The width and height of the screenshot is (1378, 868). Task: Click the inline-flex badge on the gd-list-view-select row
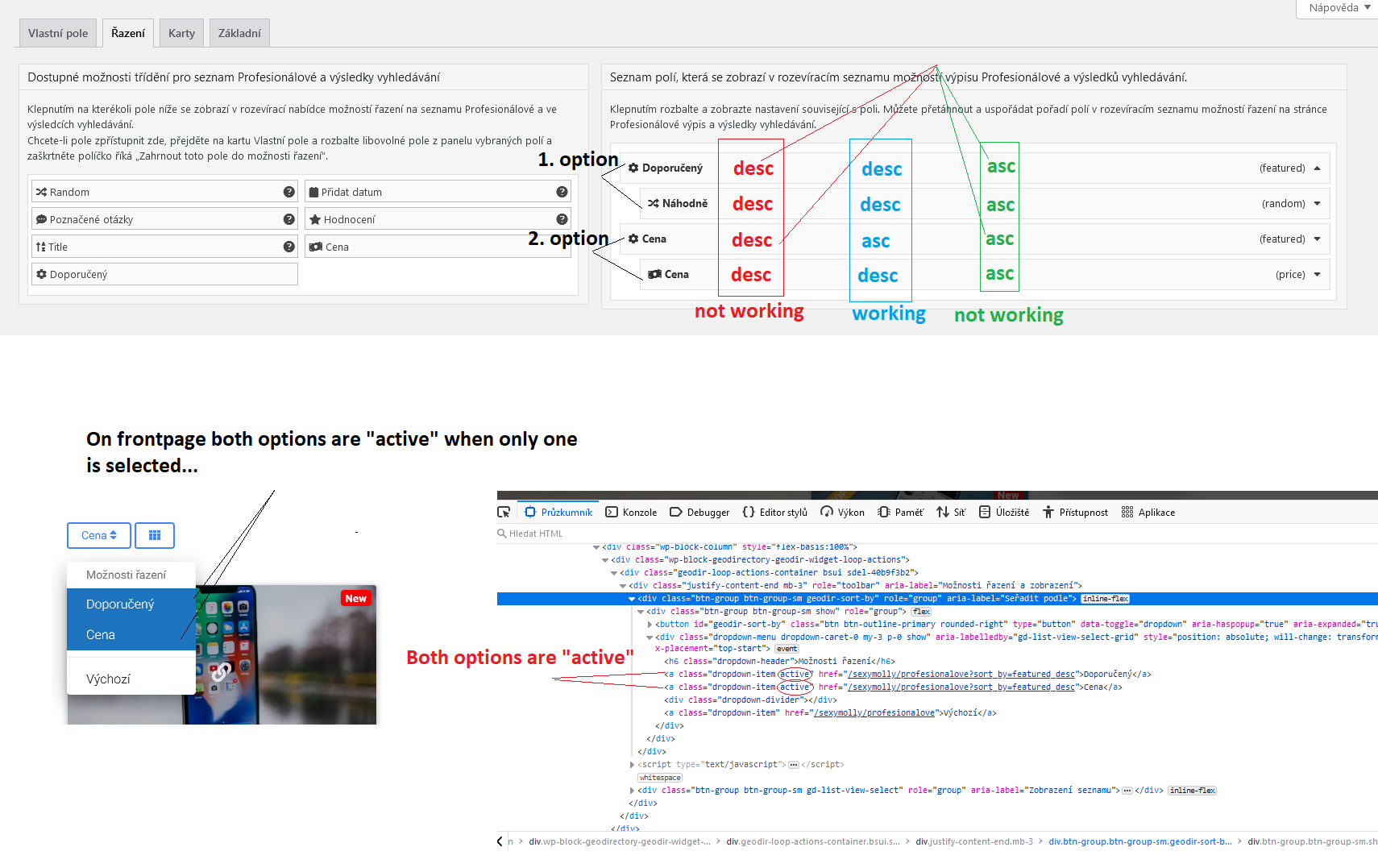click(x=1193, y=791)
